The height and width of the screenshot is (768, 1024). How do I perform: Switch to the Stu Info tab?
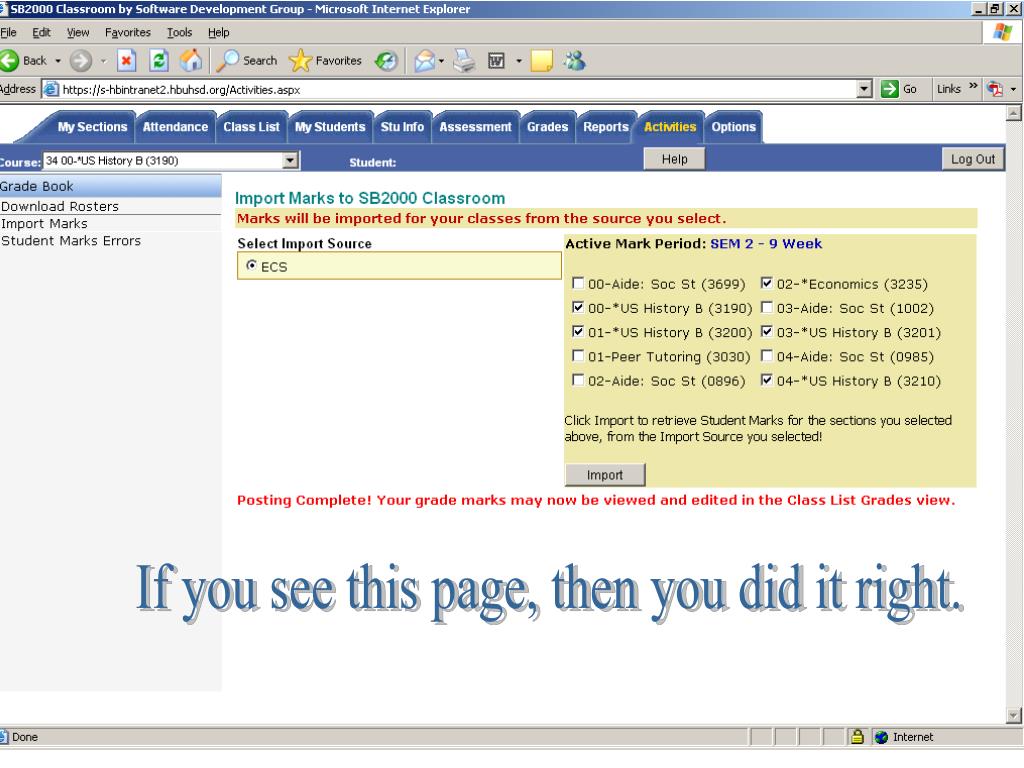click(x=402, y=127)
